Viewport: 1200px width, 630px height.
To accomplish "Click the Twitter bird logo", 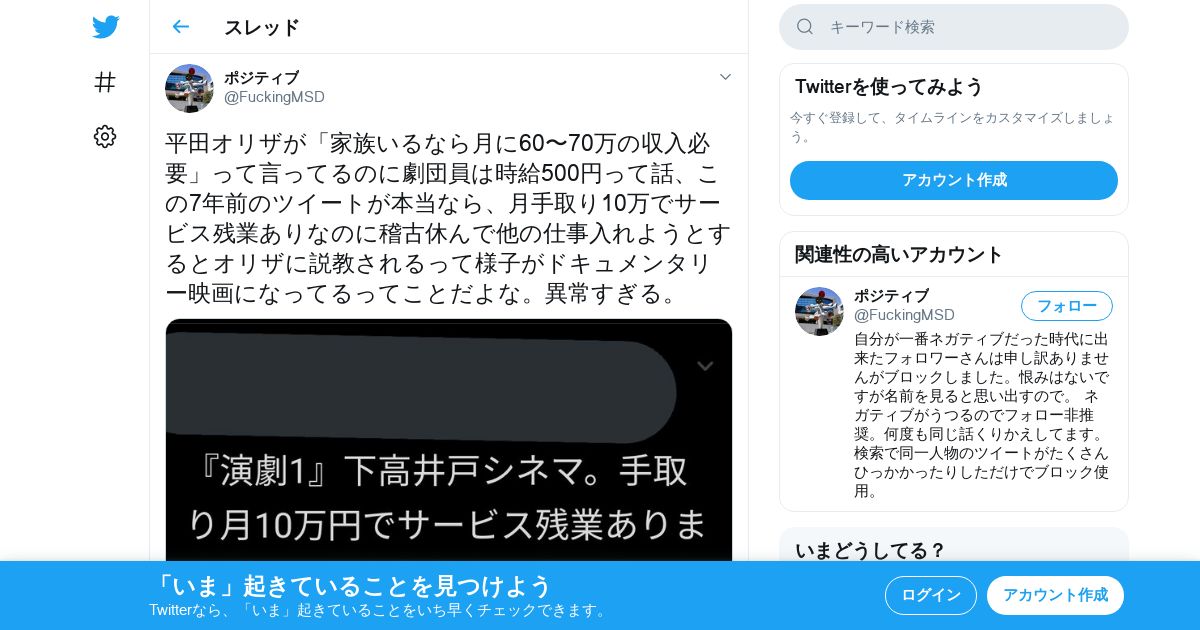I will (x=105, y=27).
